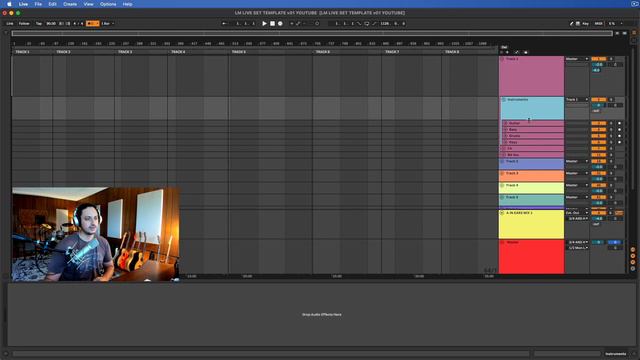Open the Create menu
This screenshot has width=640, height=360.
(70, 4)
